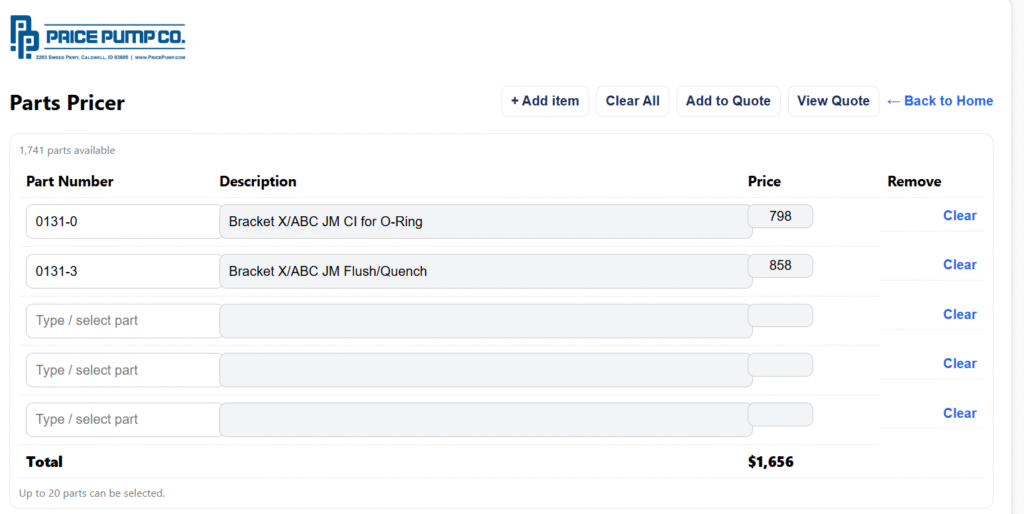Click Clear on the fifth row
Screen dimensions: 1024x514
pyautogui.click(x=959, y=413)
